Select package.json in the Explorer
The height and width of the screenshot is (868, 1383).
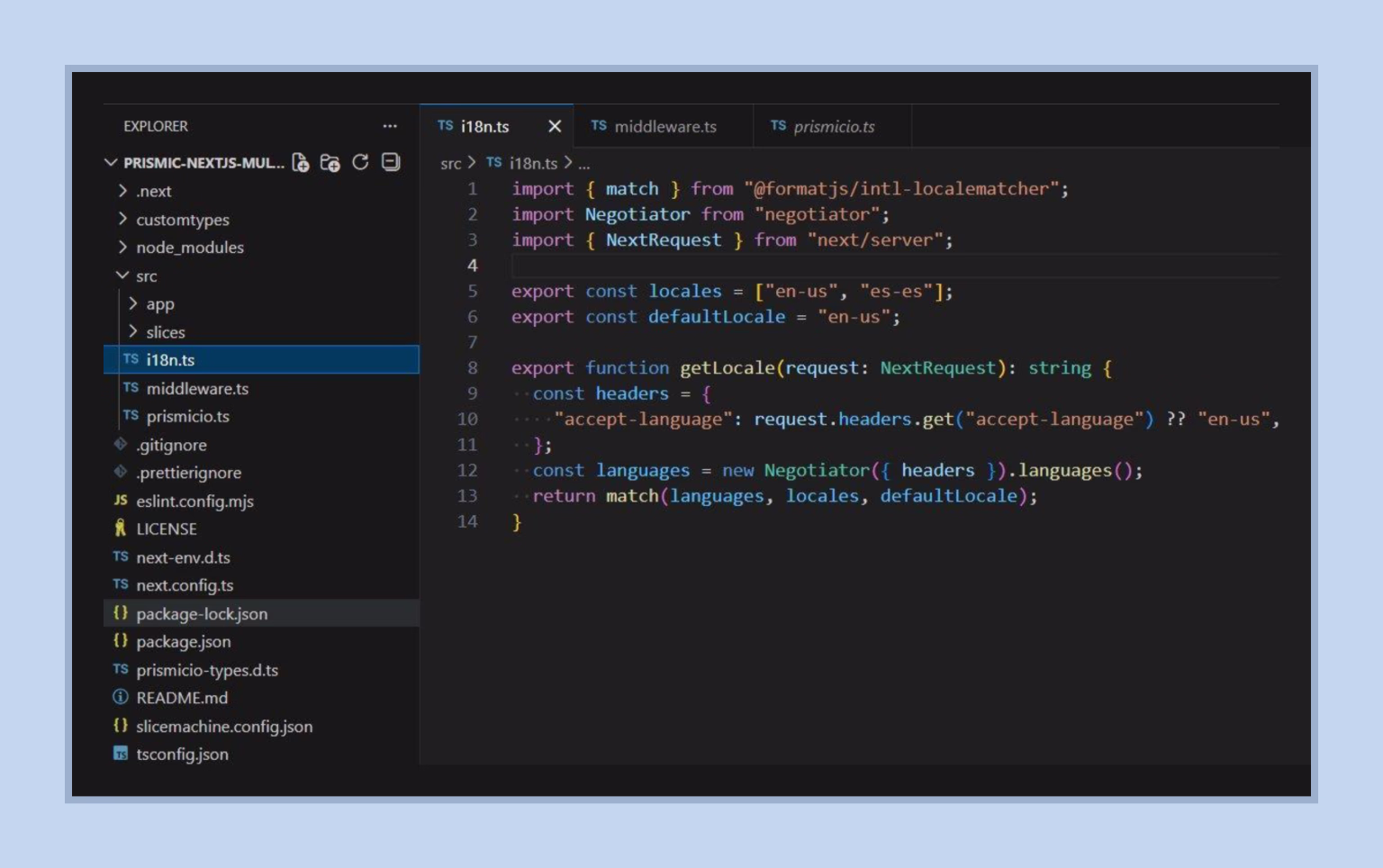click(184, 641)
